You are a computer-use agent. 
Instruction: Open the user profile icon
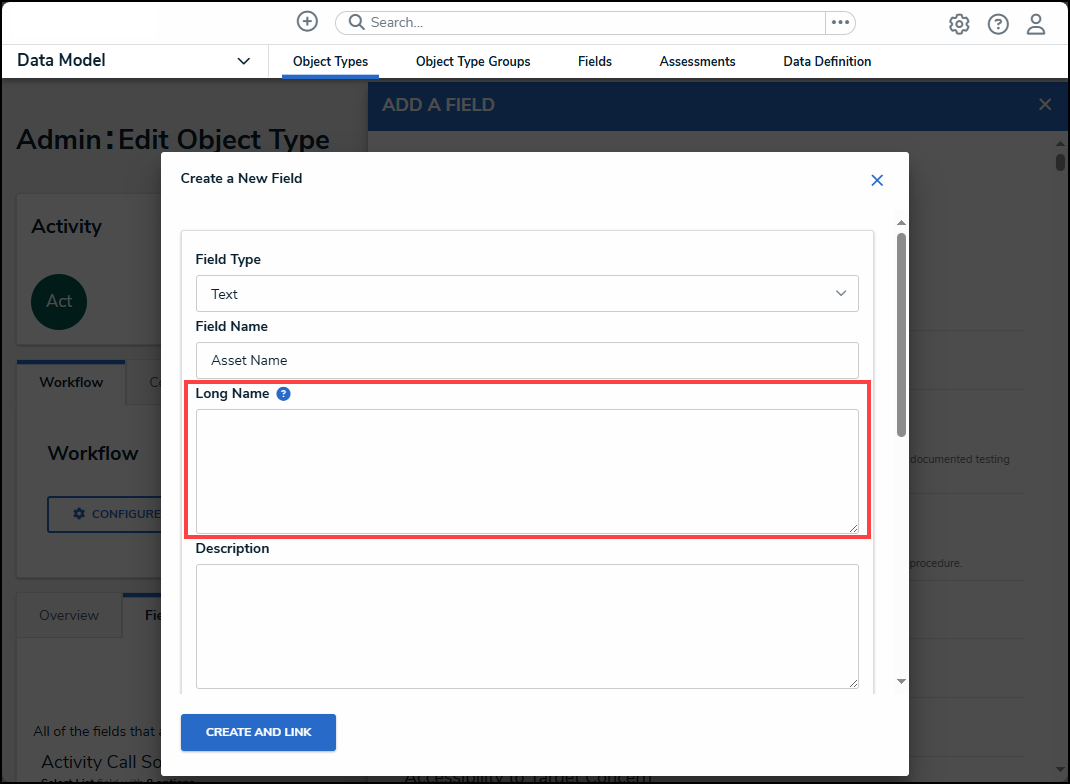tap(1036, 24)
